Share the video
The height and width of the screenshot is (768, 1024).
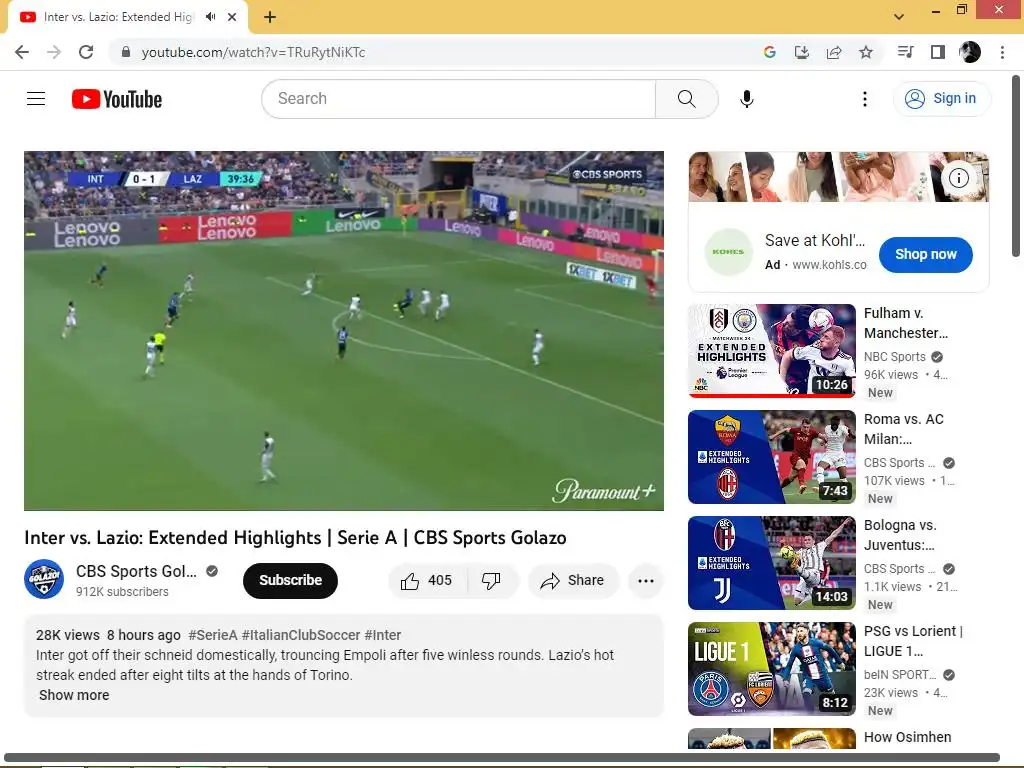(573, 580)
